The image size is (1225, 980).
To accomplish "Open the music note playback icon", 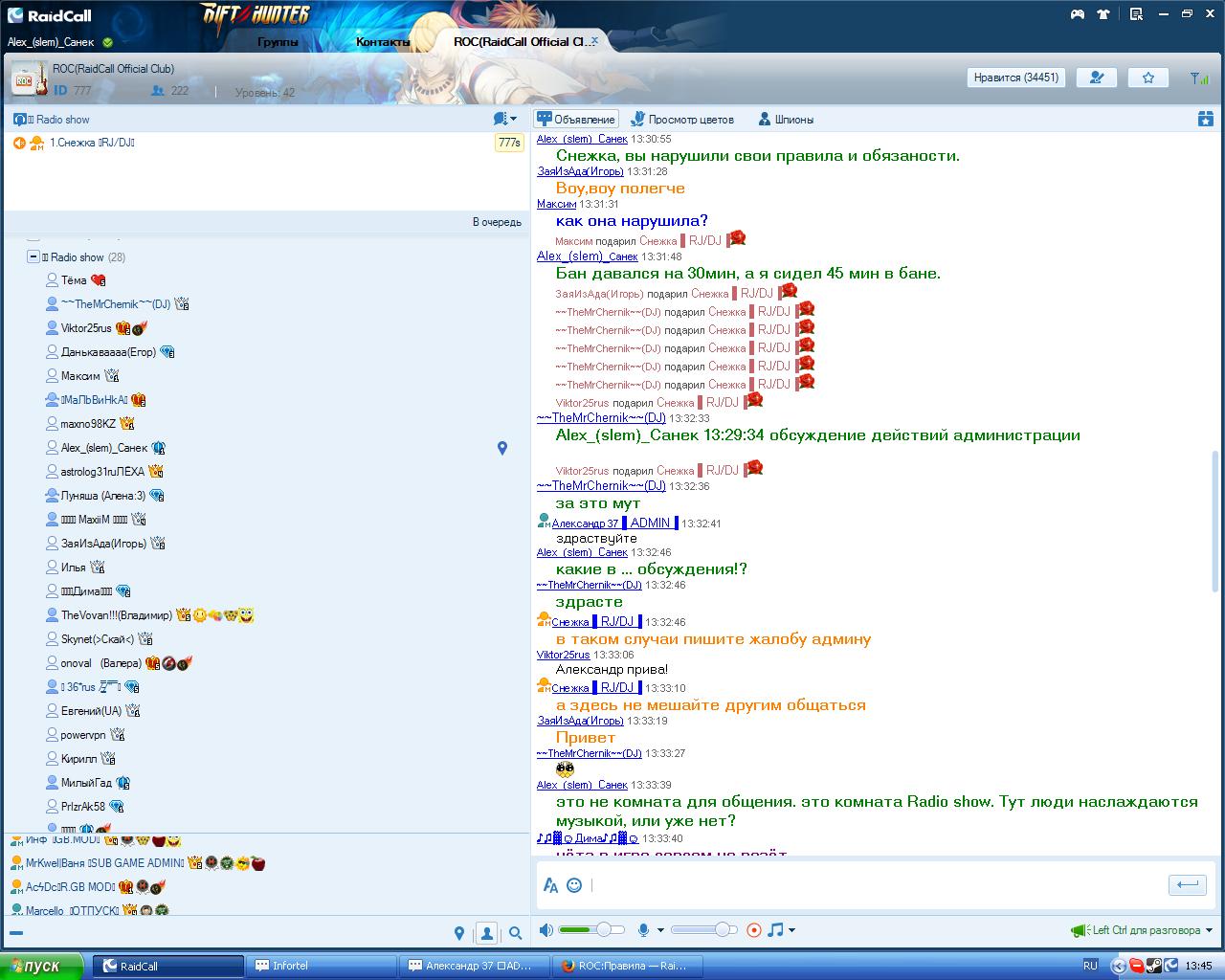I will pos(775,929).
